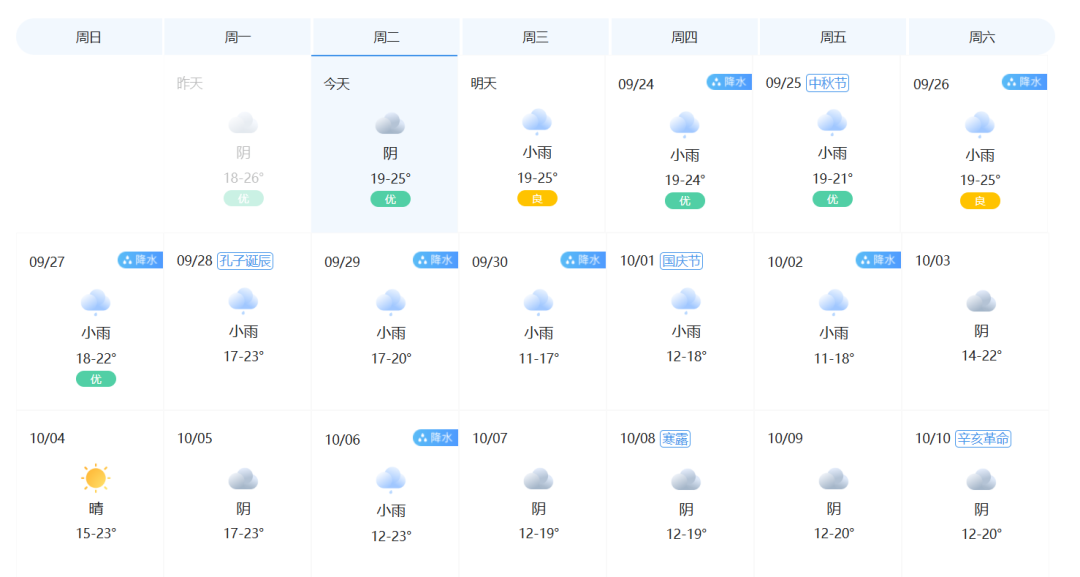This screenshot has height=577, width=1080.
Task: Select the 周六 weekday header tab
Action: [x=982, y=37]
